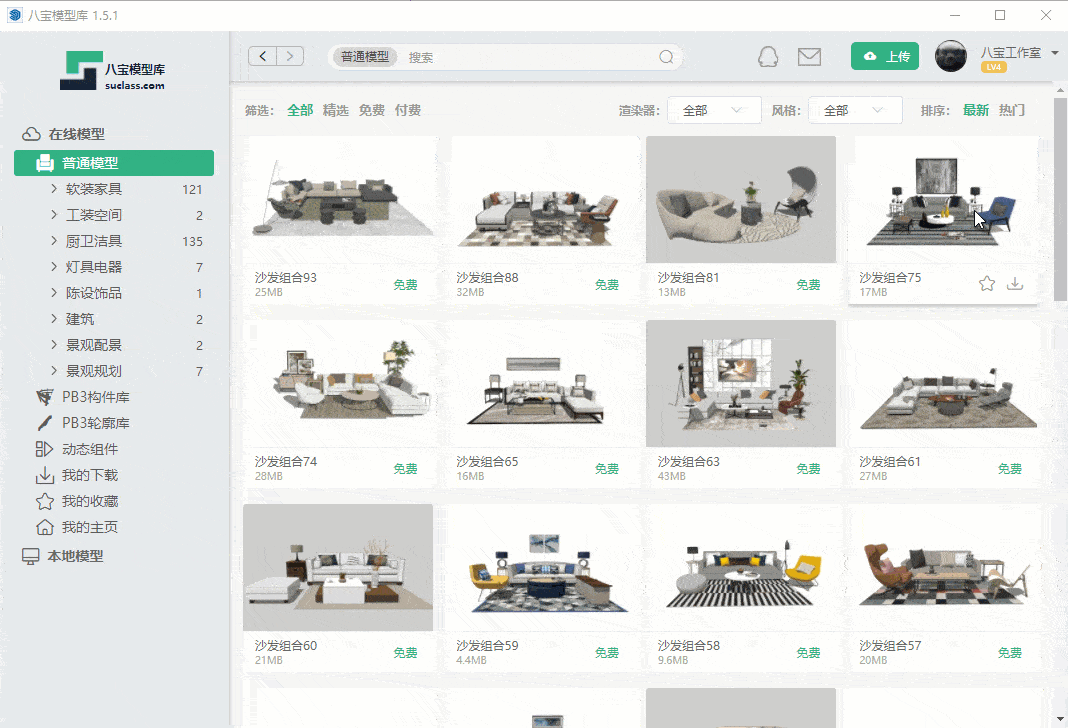Screen dimensions: 1068x728
Task: Sort models by 热门
Action: (1012, 110)
